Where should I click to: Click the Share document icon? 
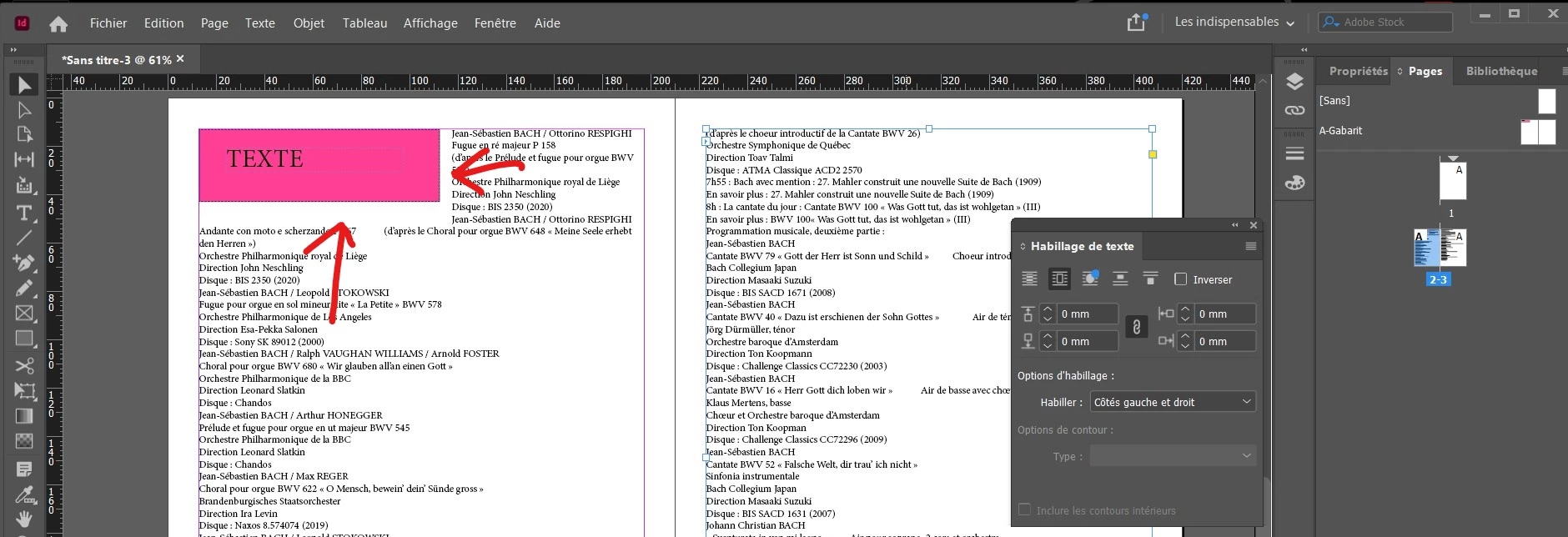tap(1136, 23)
